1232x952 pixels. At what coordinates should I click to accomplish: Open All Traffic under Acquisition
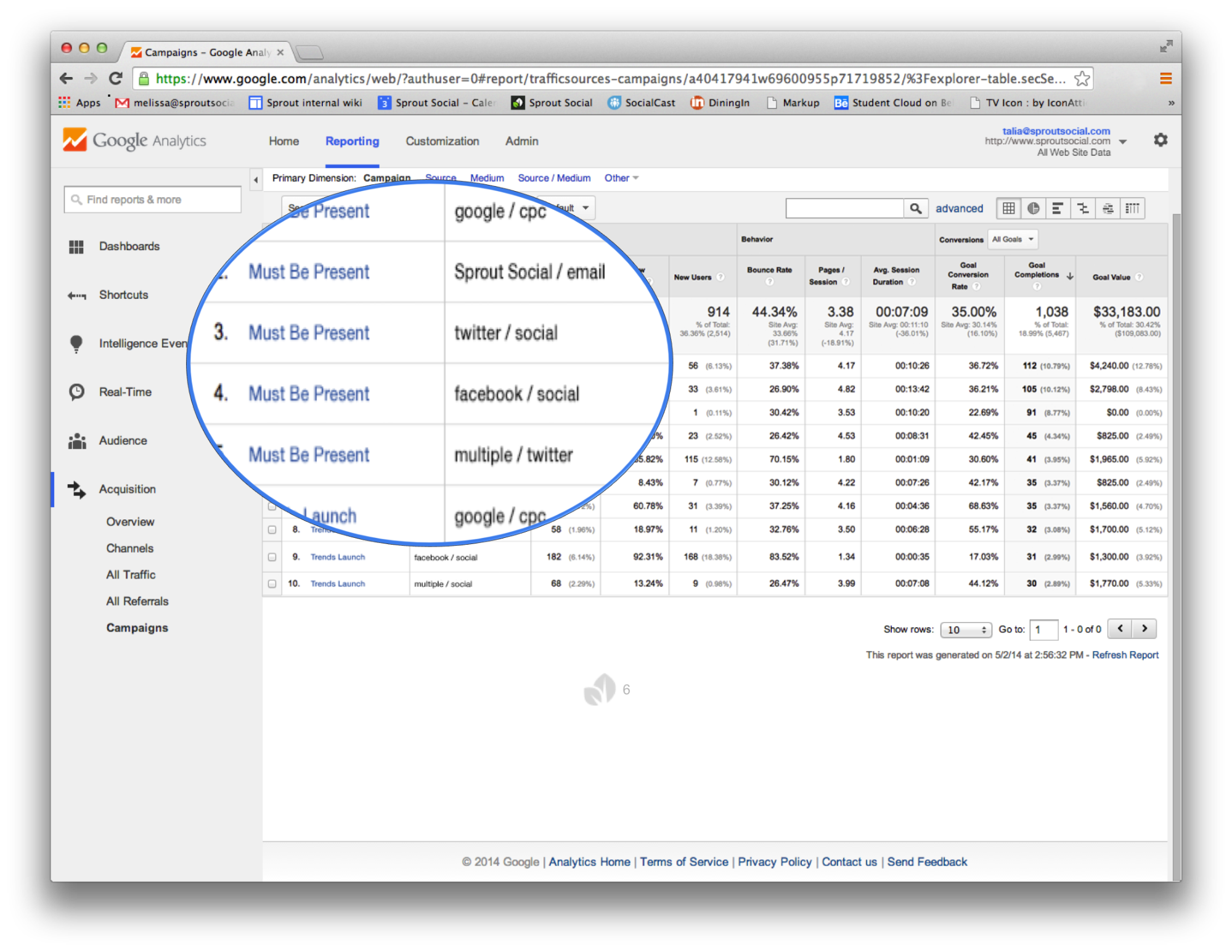tap(131, 574)
